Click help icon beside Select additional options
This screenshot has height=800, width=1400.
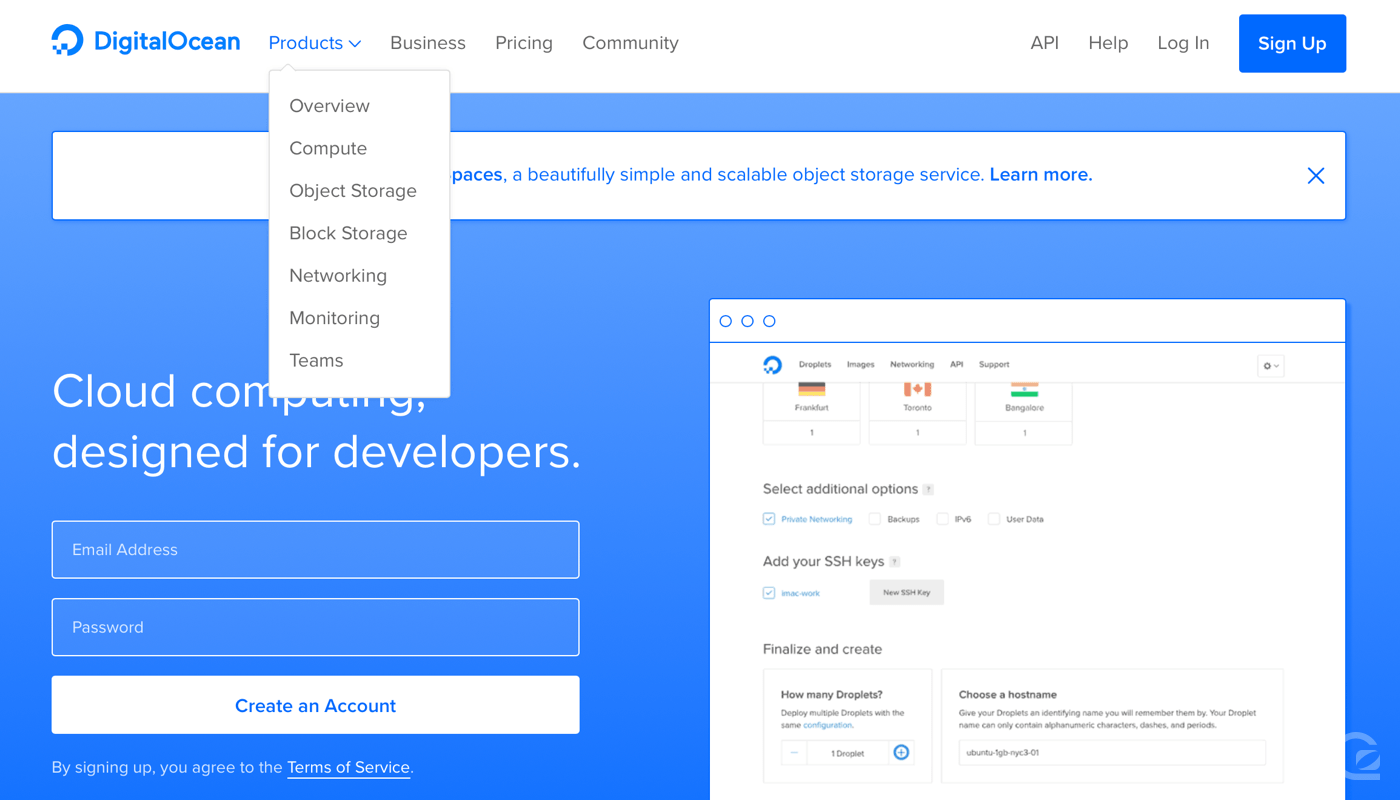click(928, 490)
